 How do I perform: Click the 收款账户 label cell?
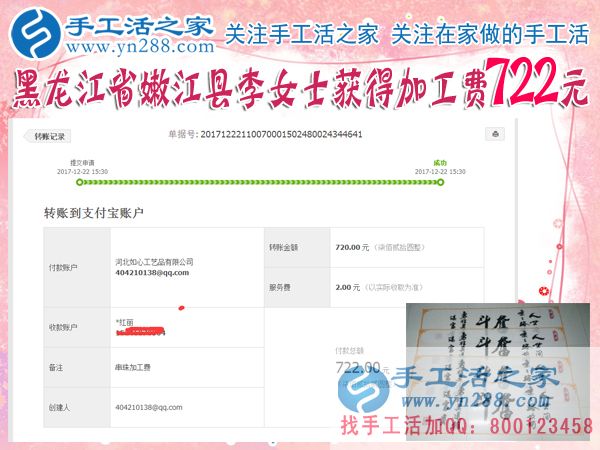coord(77,328)
